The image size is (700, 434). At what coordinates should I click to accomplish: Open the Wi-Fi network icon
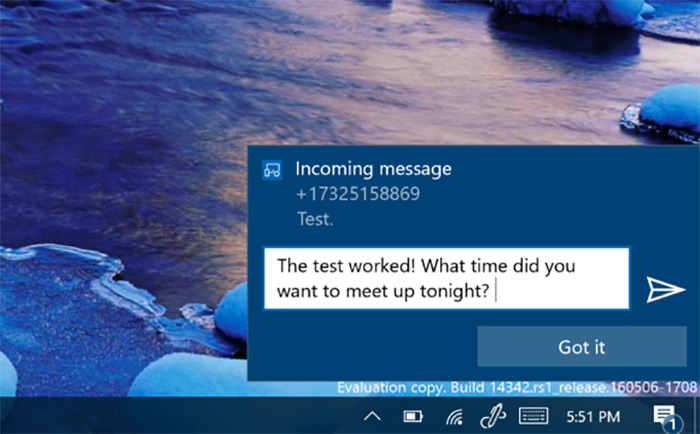pyautogui.click(x=454, y=416)
